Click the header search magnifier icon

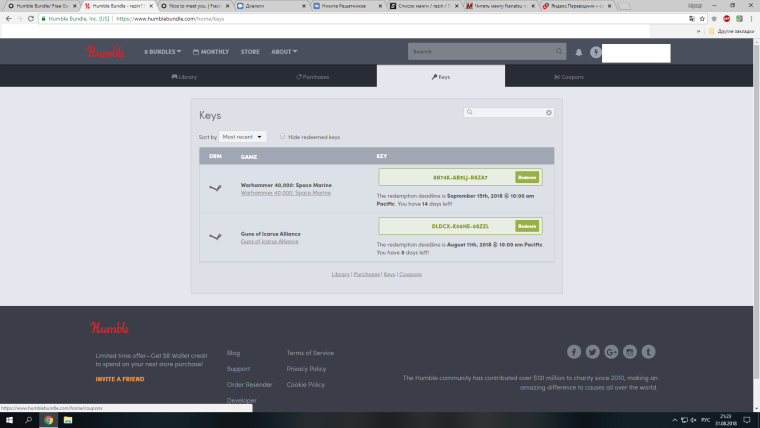(x=559, y=51)
